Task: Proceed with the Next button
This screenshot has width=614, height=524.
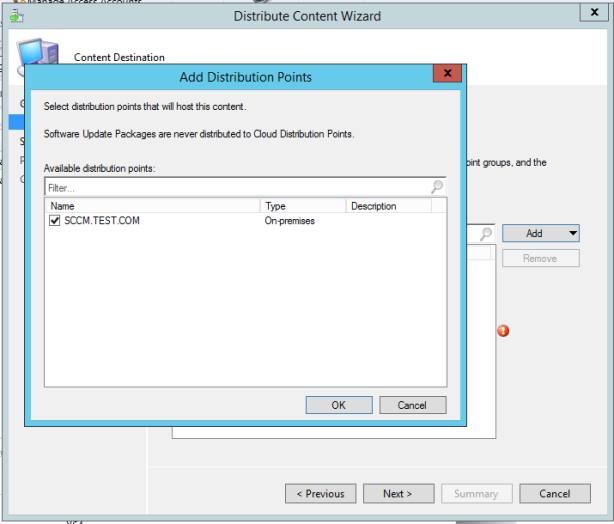Action: 398,493
